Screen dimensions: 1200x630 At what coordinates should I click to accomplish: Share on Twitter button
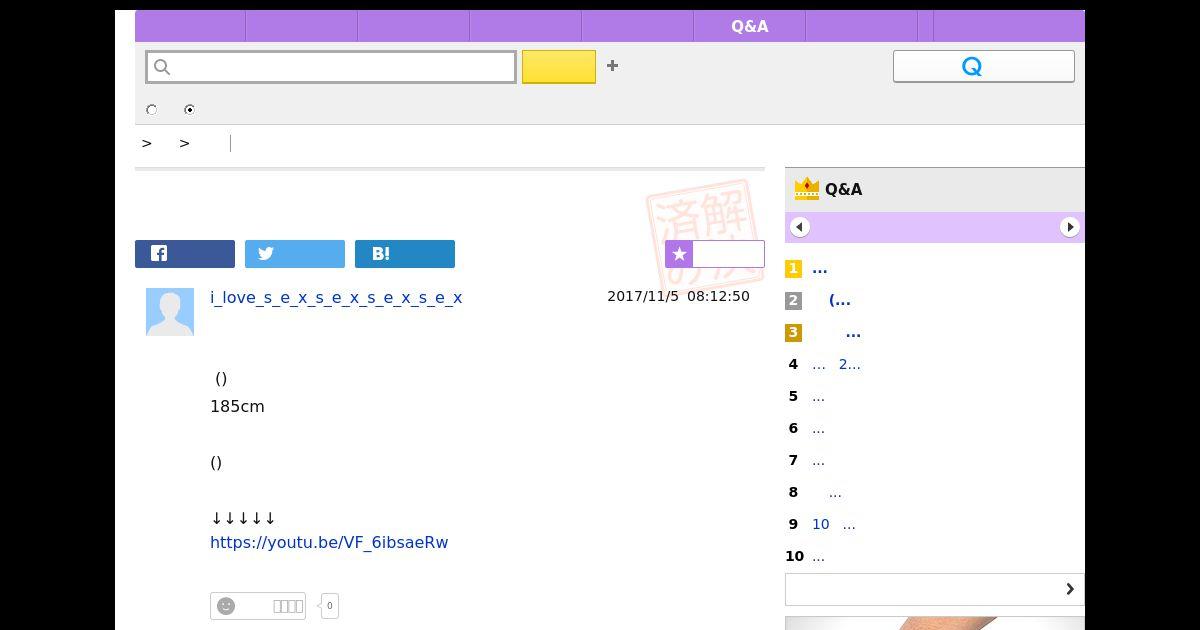point(295,254)
